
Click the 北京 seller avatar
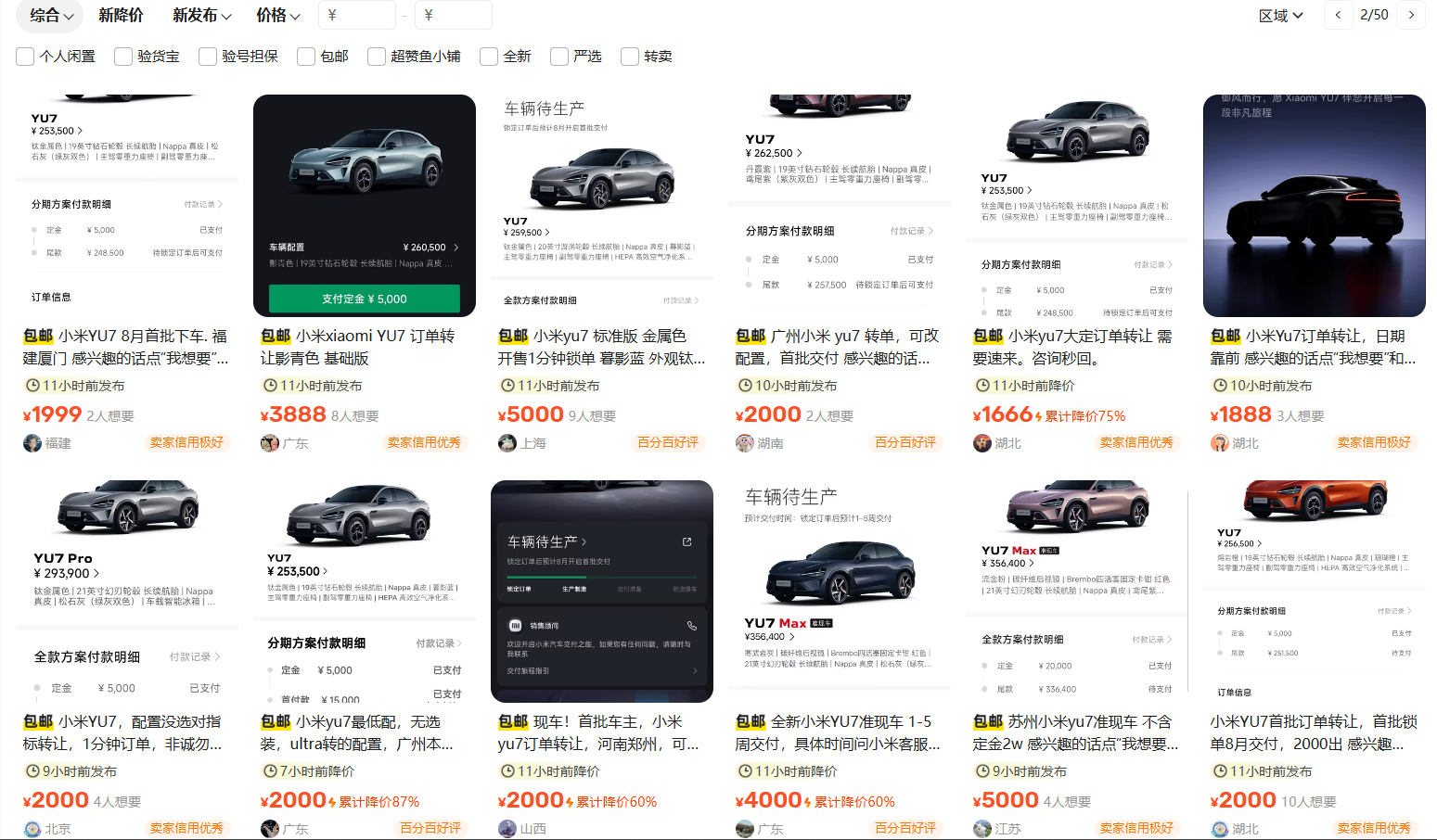32,829
